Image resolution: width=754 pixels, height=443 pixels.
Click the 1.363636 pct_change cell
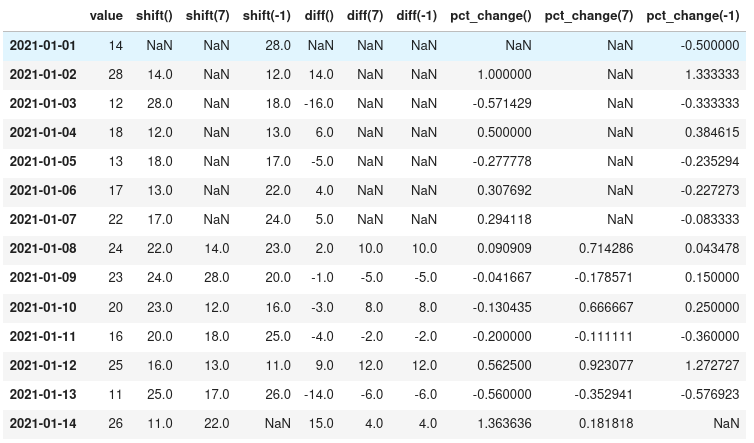pos(506,423)
